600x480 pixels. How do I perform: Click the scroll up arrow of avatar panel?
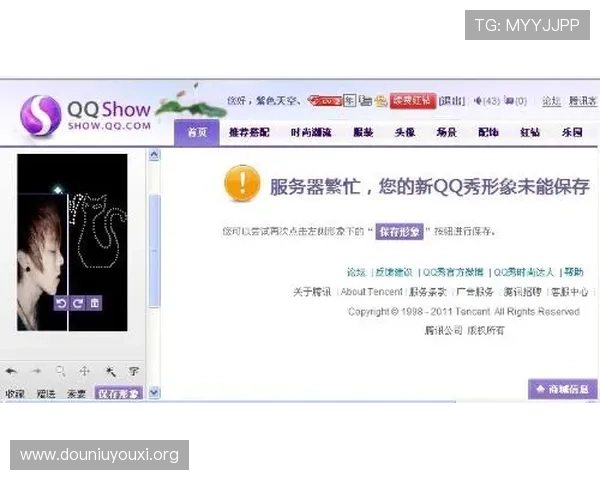click(154, 155)
